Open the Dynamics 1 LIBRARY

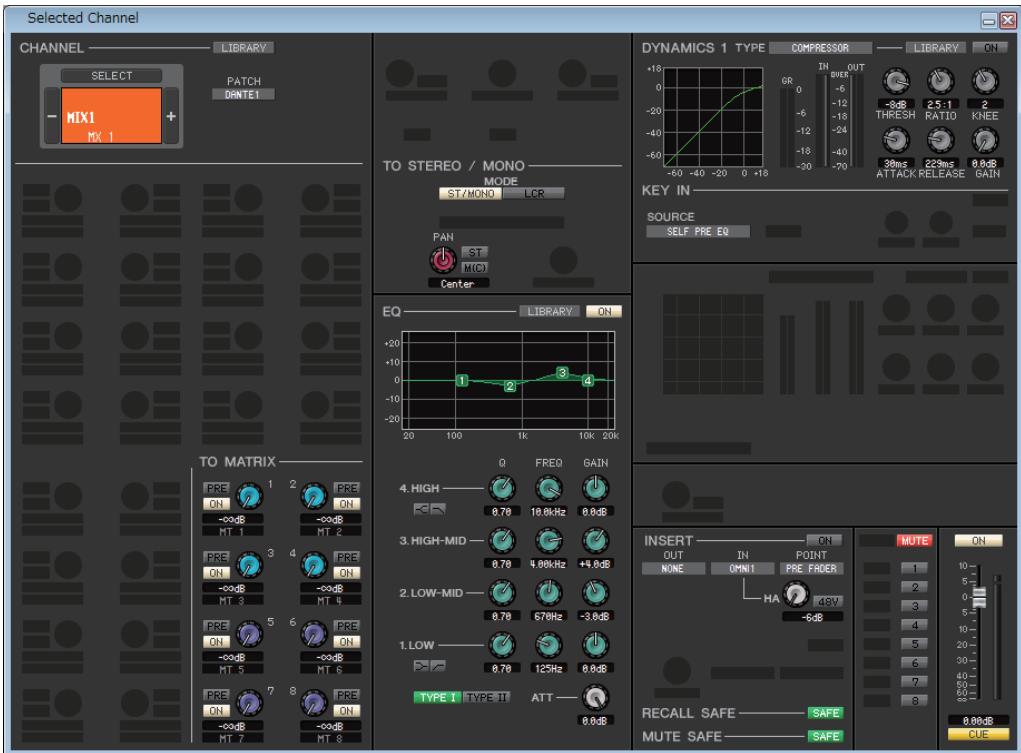(936, 48)
